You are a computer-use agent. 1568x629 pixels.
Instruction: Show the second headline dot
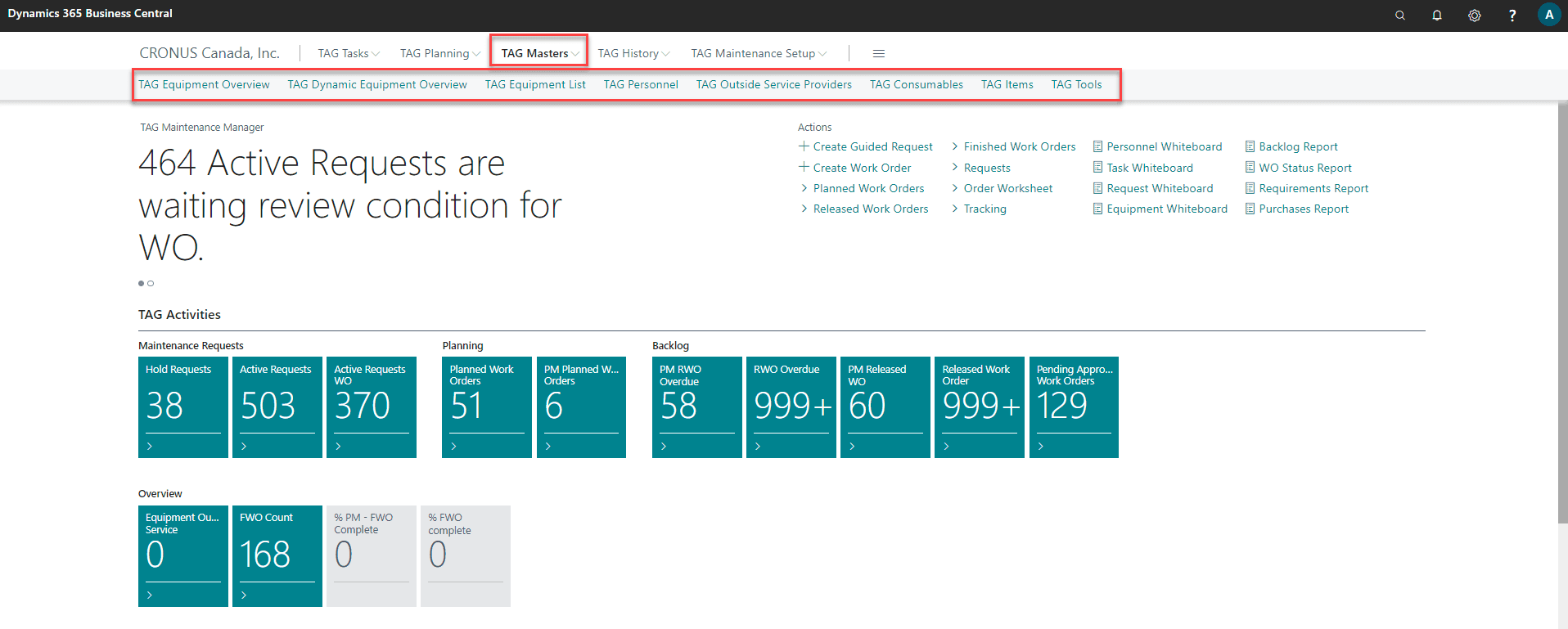(151, 283)
